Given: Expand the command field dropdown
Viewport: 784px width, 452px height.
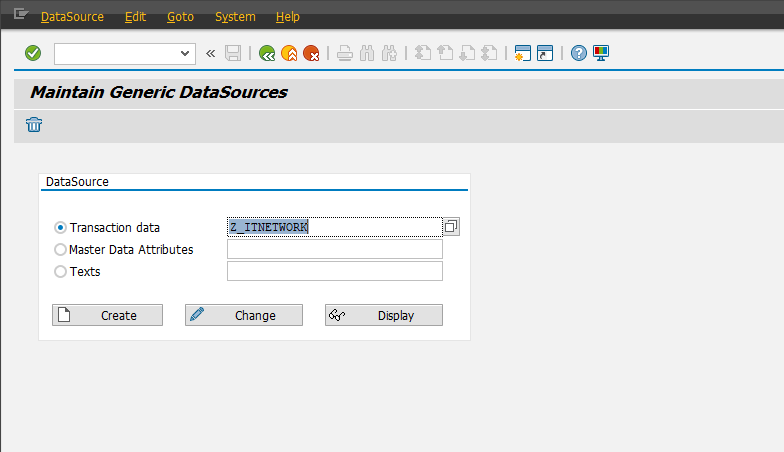Looking at the screenshot, I should 185,53.
